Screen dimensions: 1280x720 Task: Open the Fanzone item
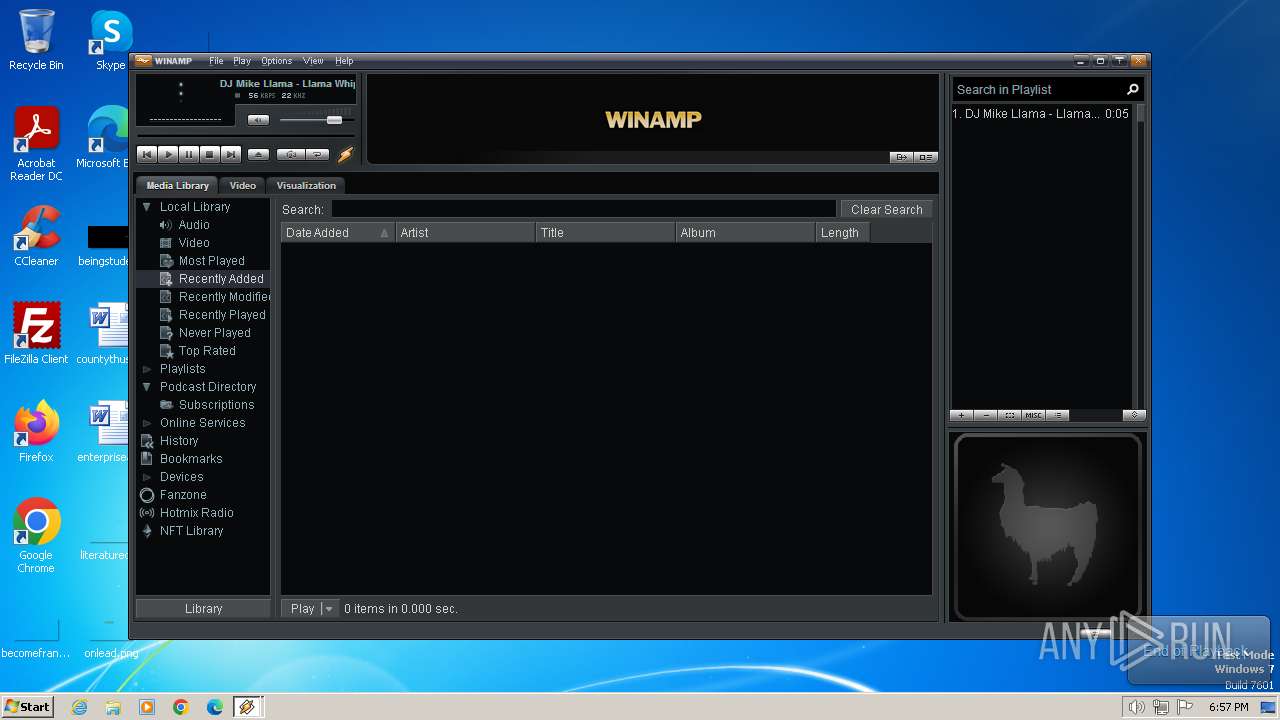coord(183,495)
